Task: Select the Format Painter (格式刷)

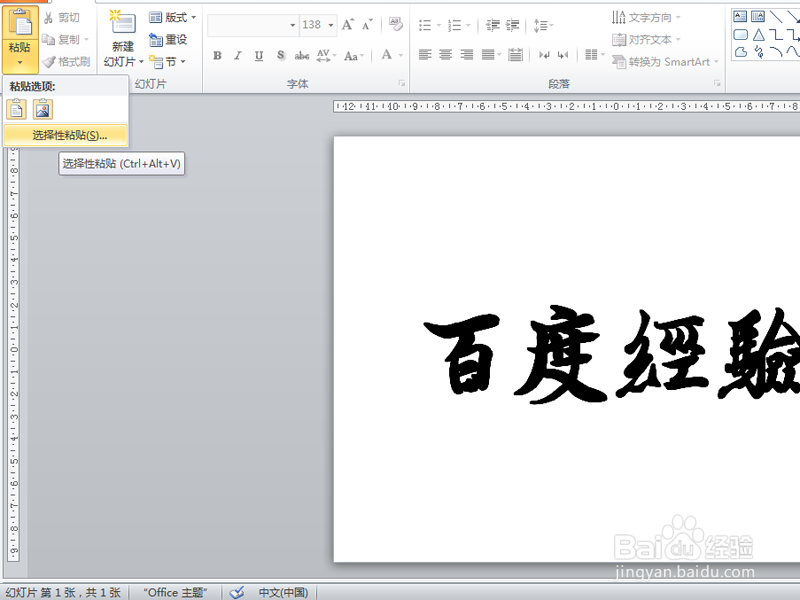Action: (67, 62)
